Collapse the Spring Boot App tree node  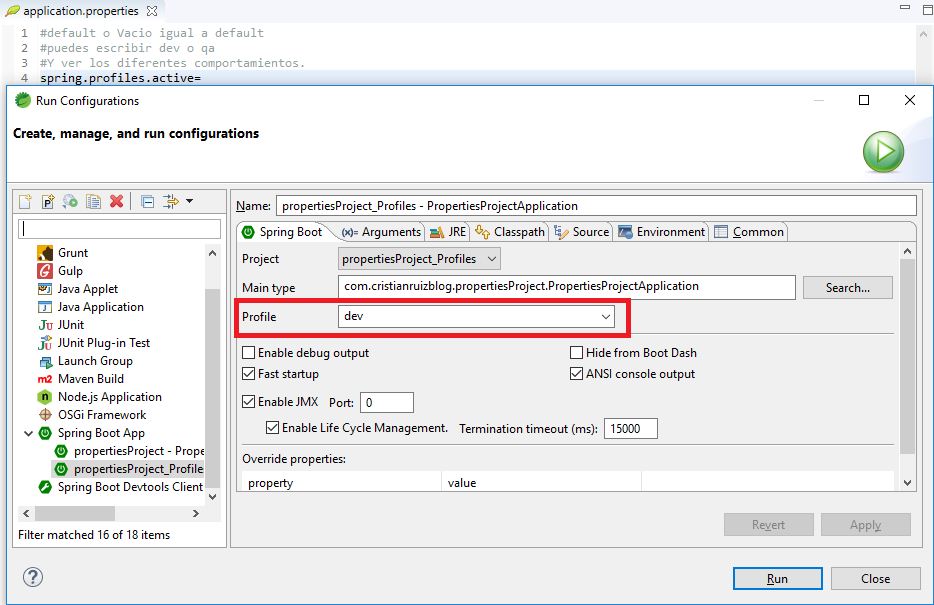28,433
